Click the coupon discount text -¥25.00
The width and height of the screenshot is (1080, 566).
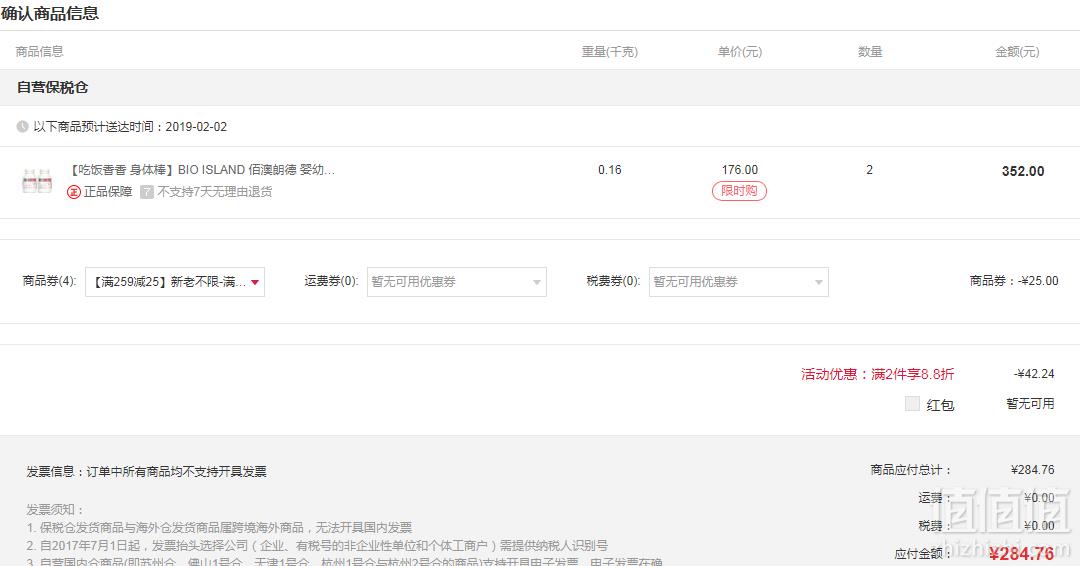tap(1038, 281)
